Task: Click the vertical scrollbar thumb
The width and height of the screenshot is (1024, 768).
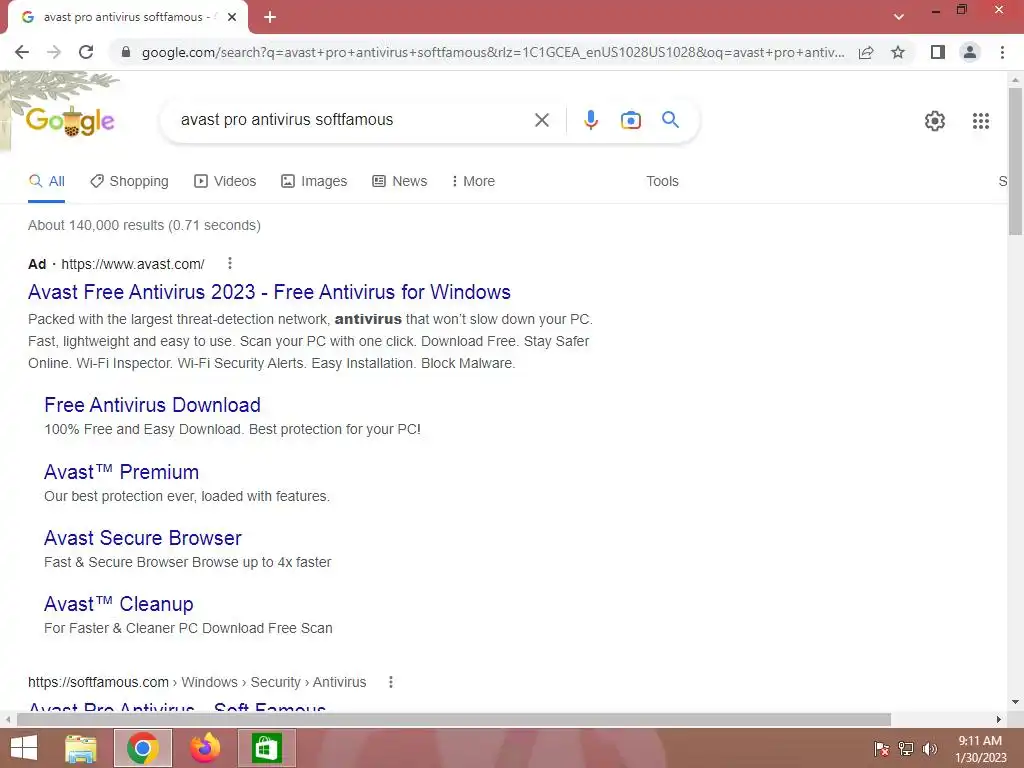Action: tap(1015, 161)
